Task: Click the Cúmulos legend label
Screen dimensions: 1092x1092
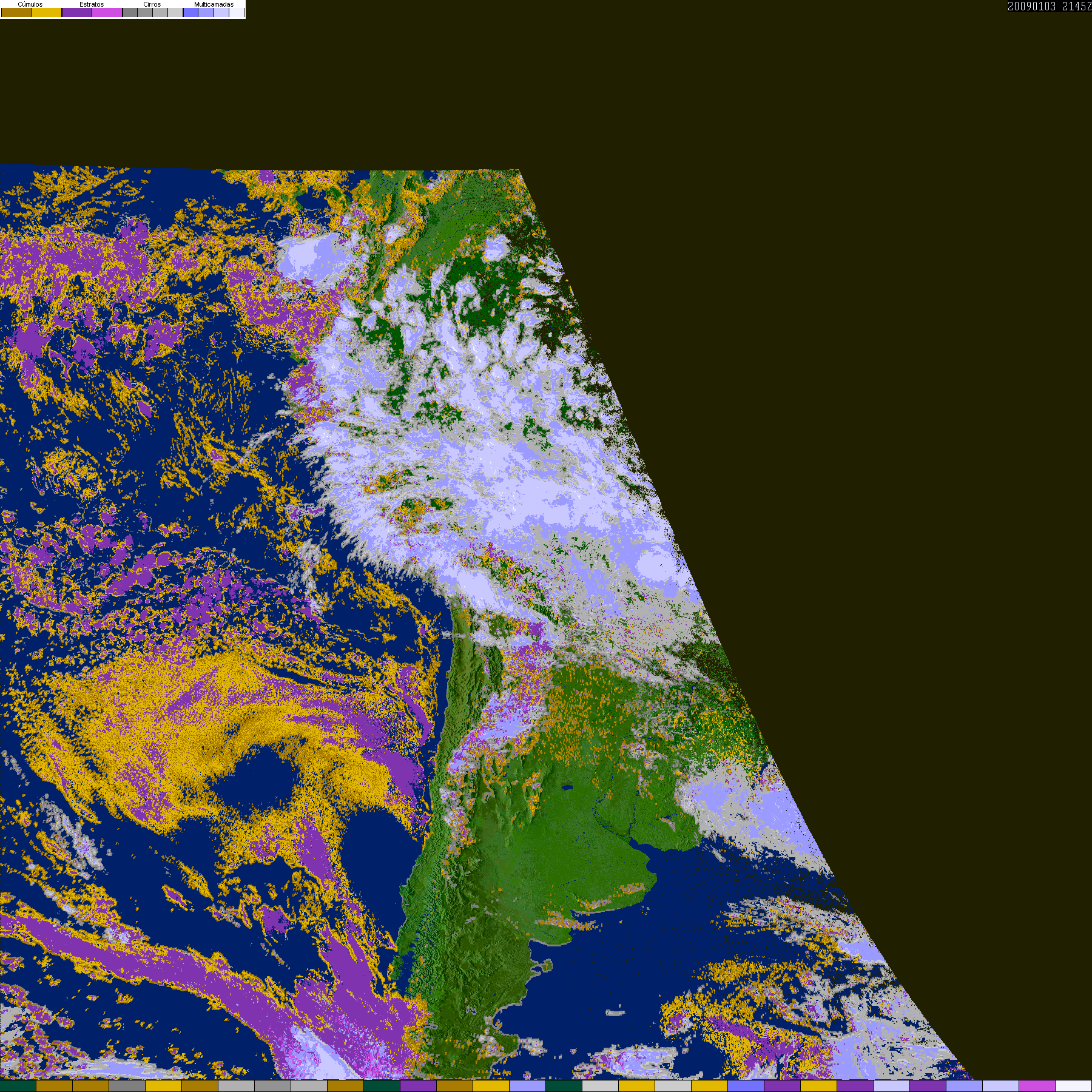Action: tap(30, 4)
